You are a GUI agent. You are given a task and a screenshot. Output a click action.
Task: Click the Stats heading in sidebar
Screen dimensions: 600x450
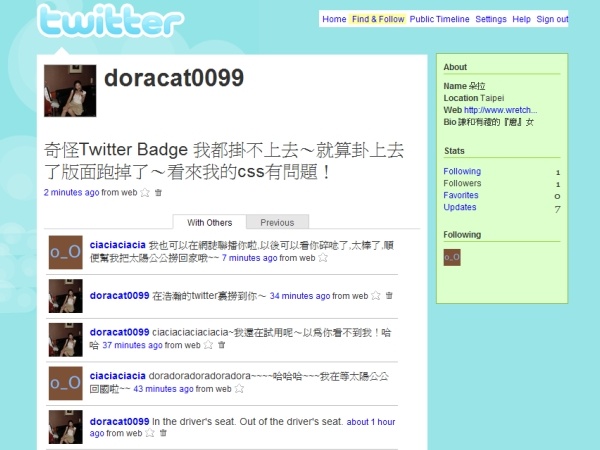pos(454,151)
